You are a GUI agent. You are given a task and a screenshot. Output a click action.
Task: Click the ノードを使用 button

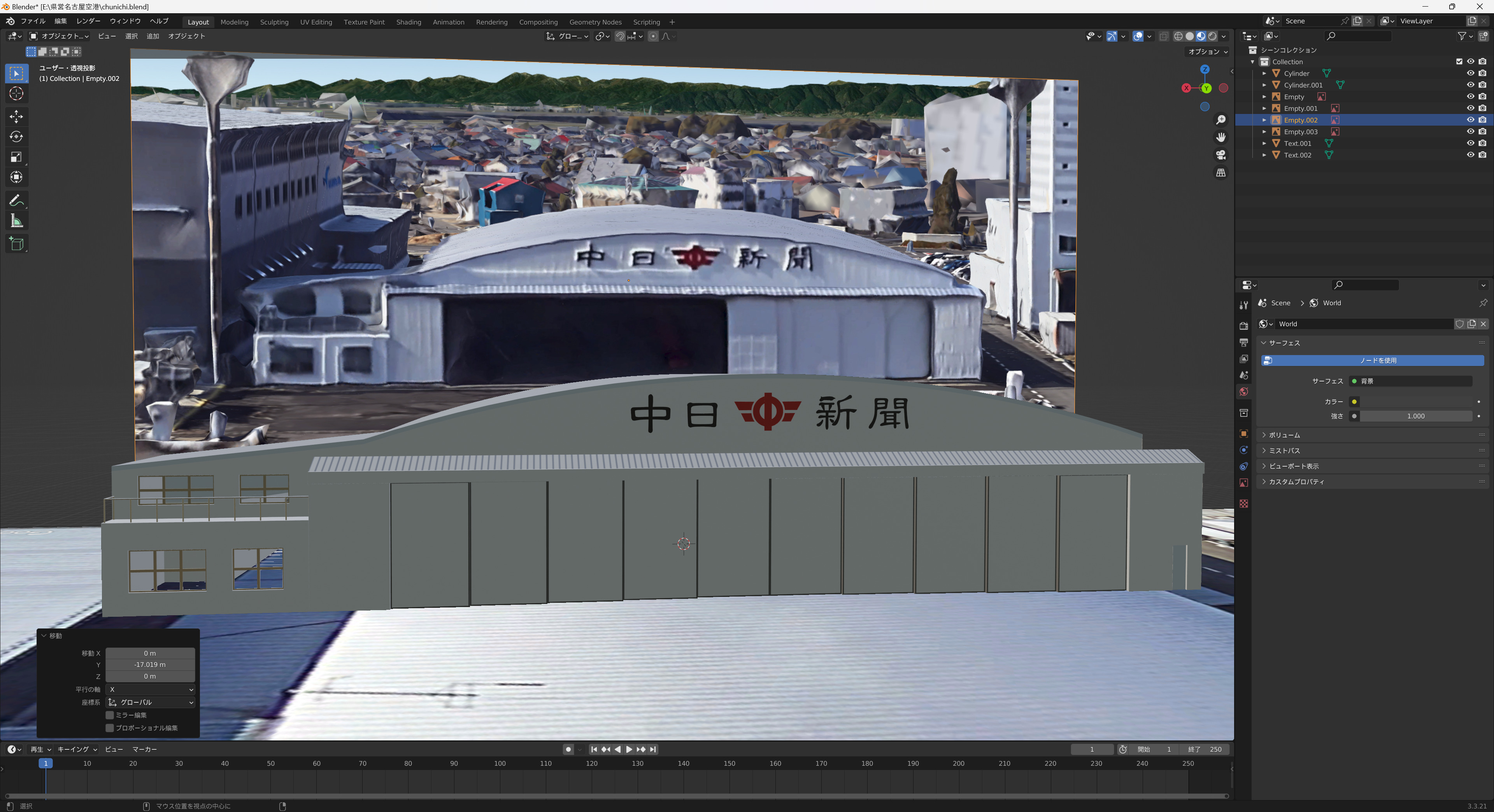(x=1372, y=360)
